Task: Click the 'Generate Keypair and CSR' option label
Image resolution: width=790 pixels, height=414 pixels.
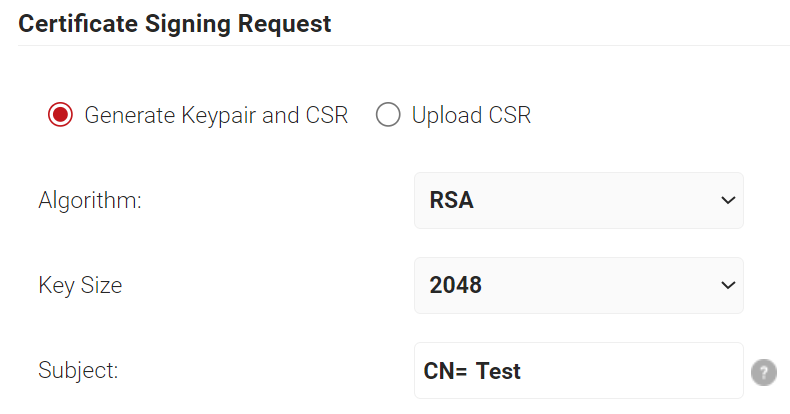Action: coord(216,115)
